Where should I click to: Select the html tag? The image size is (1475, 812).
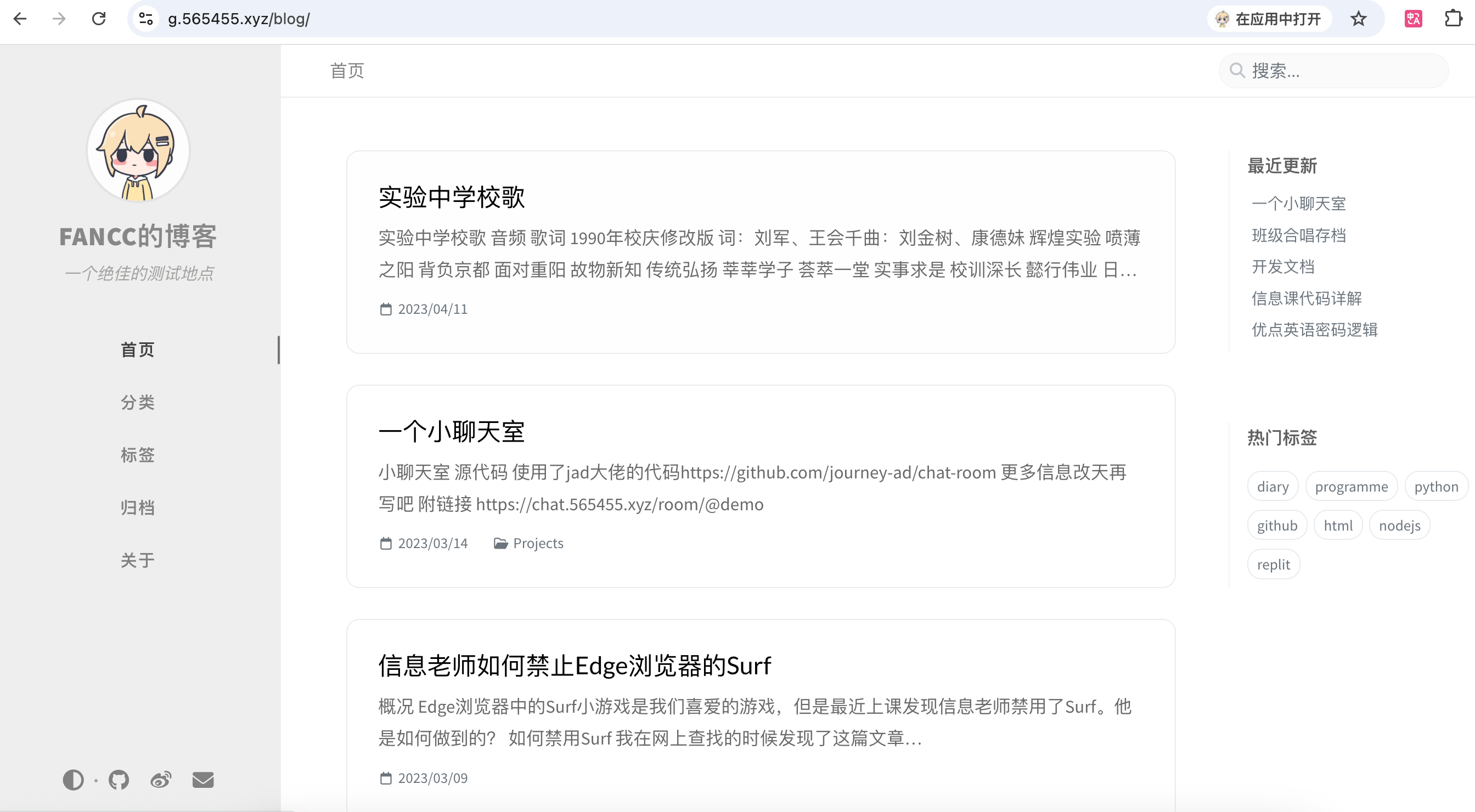(1338, 525)
